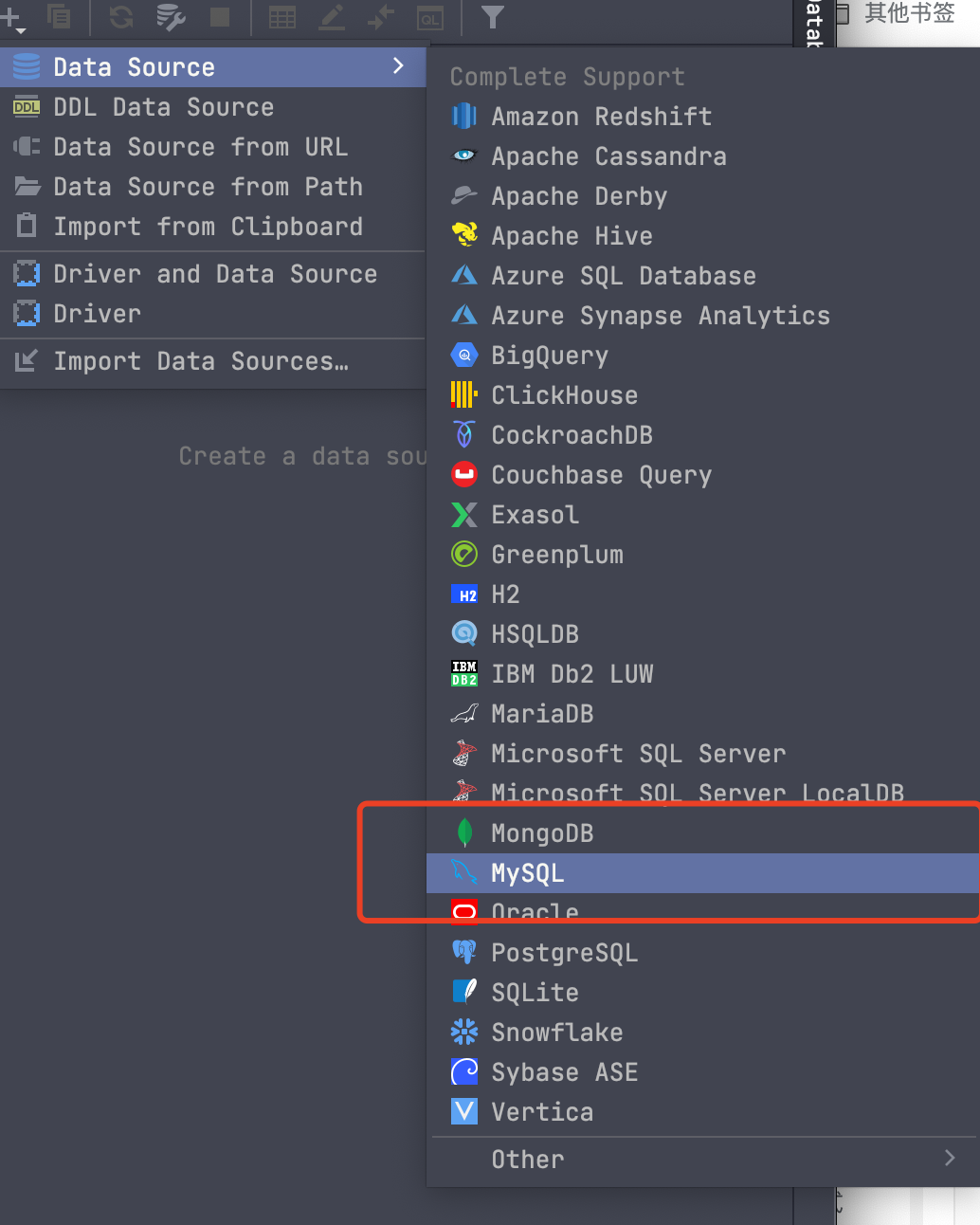Select Data Source menu entry
Viewport: 980px width, 1225px height.
(x=213, y=67)
